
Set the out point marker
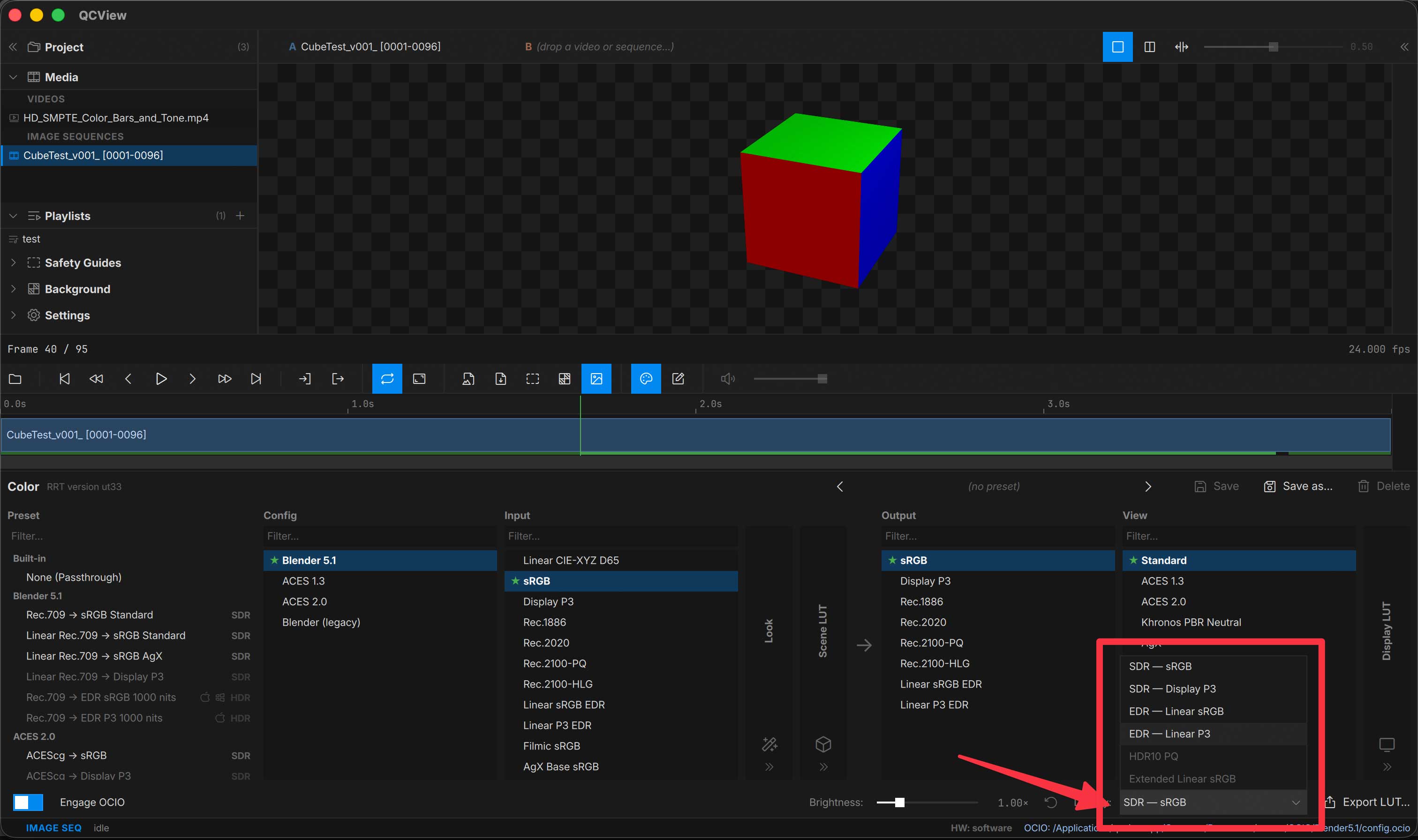click(x=337, y=379)
